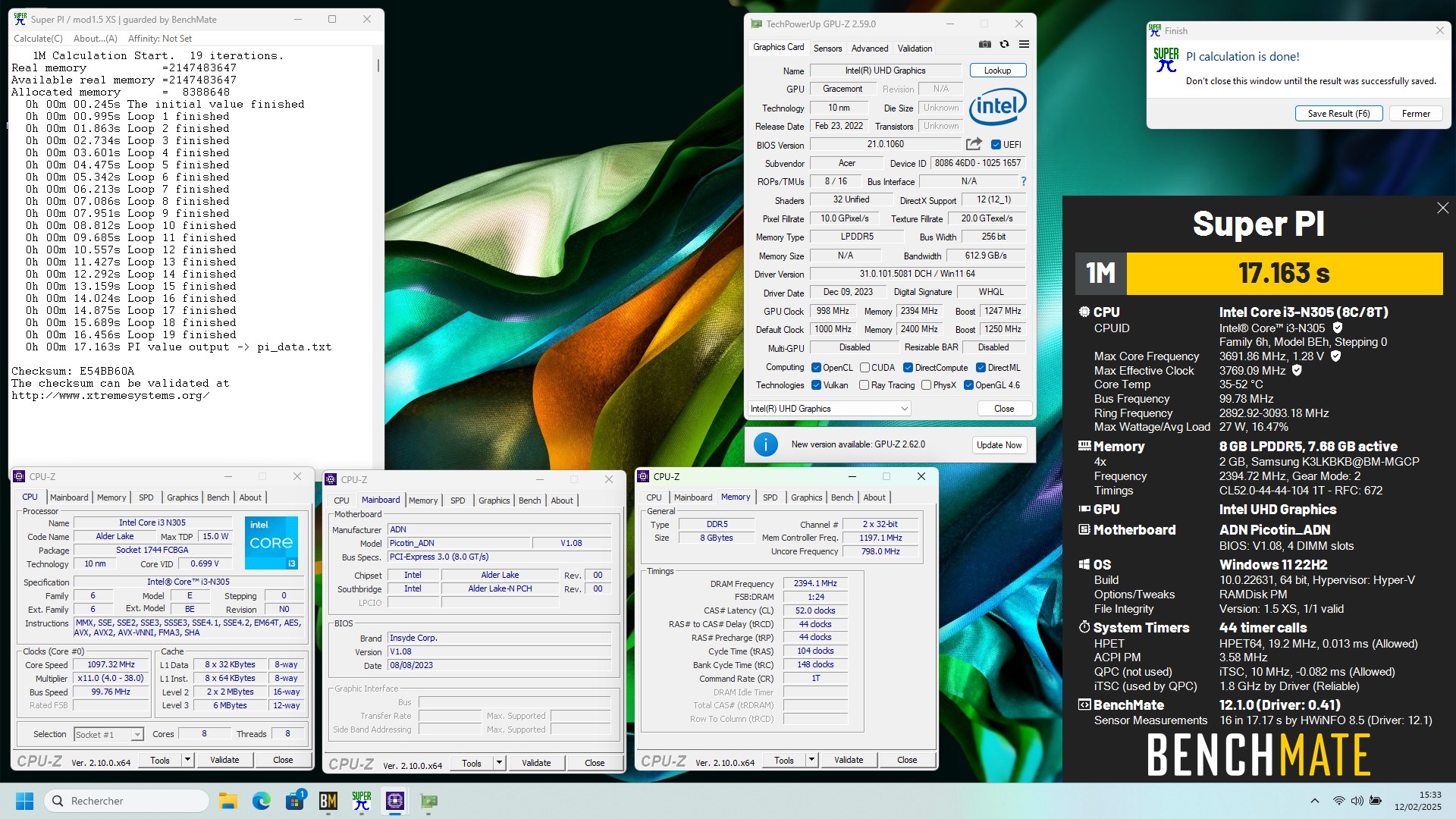Click shield icon beside Max Effective Clock
The width and height of the screenshot is (1456, 819).
1297,370
